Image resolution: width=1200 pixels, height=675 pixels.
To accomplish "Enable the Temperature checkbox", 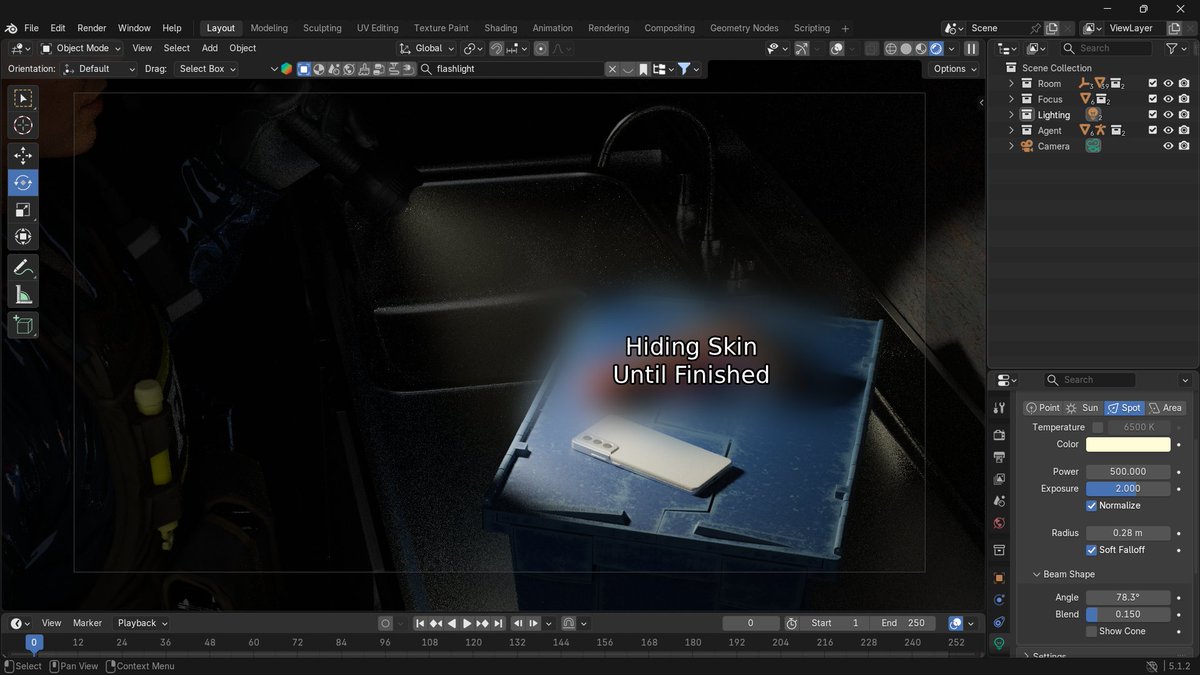I will click(x=1098, y=427).
